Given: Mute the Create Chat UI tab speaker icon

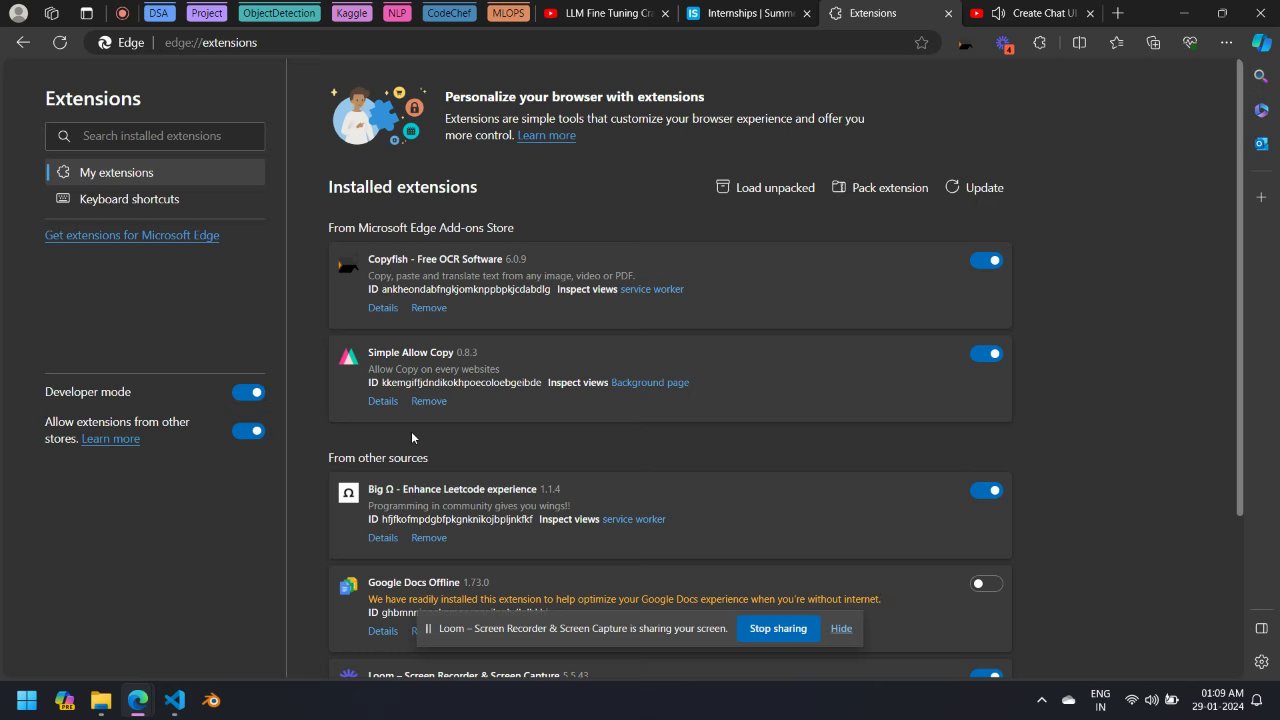Looking at the screenshot, I should (x=997, y=13).
